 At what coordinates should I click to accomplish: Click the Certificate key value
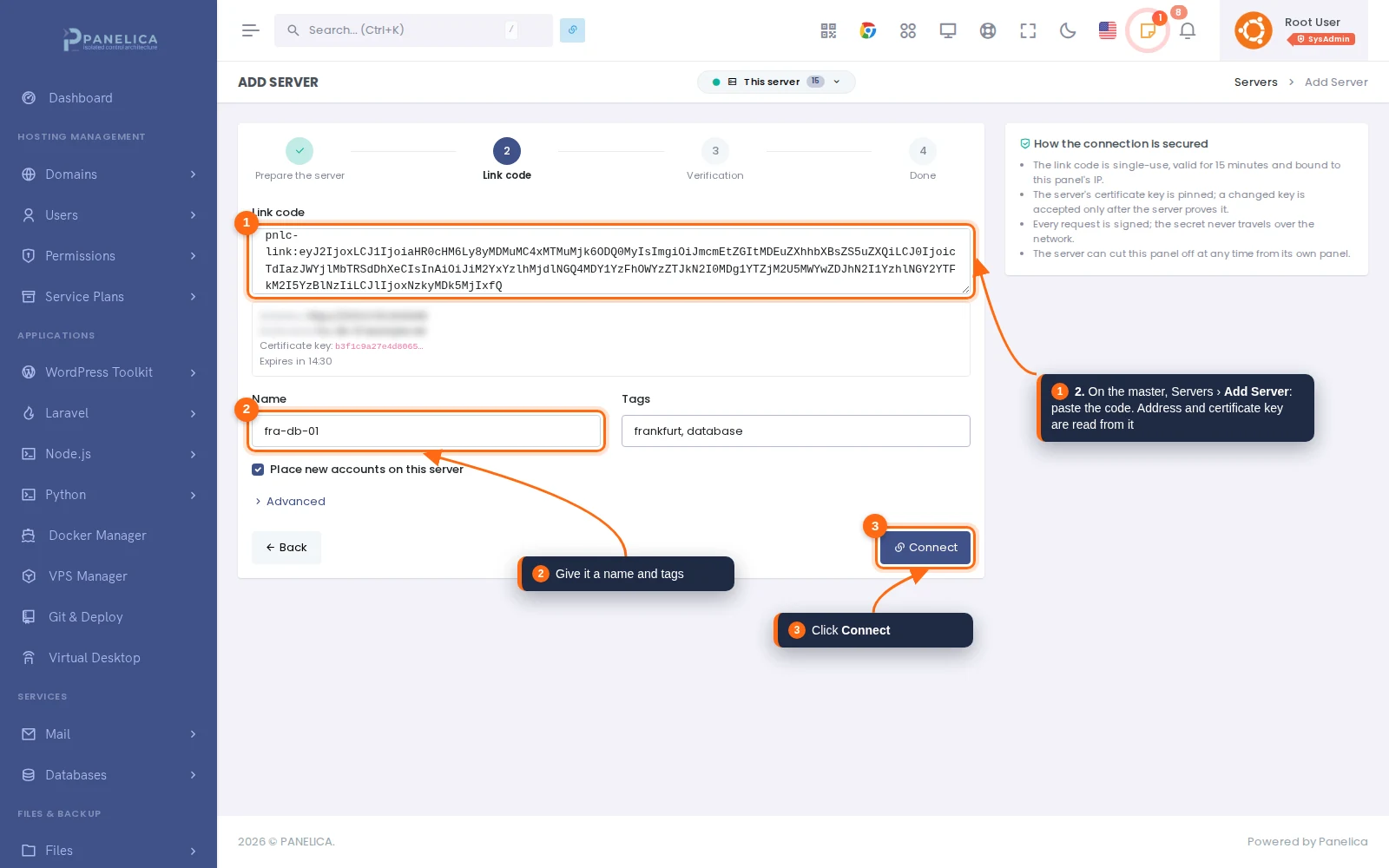pyautogui.click(x=379, y=346)
